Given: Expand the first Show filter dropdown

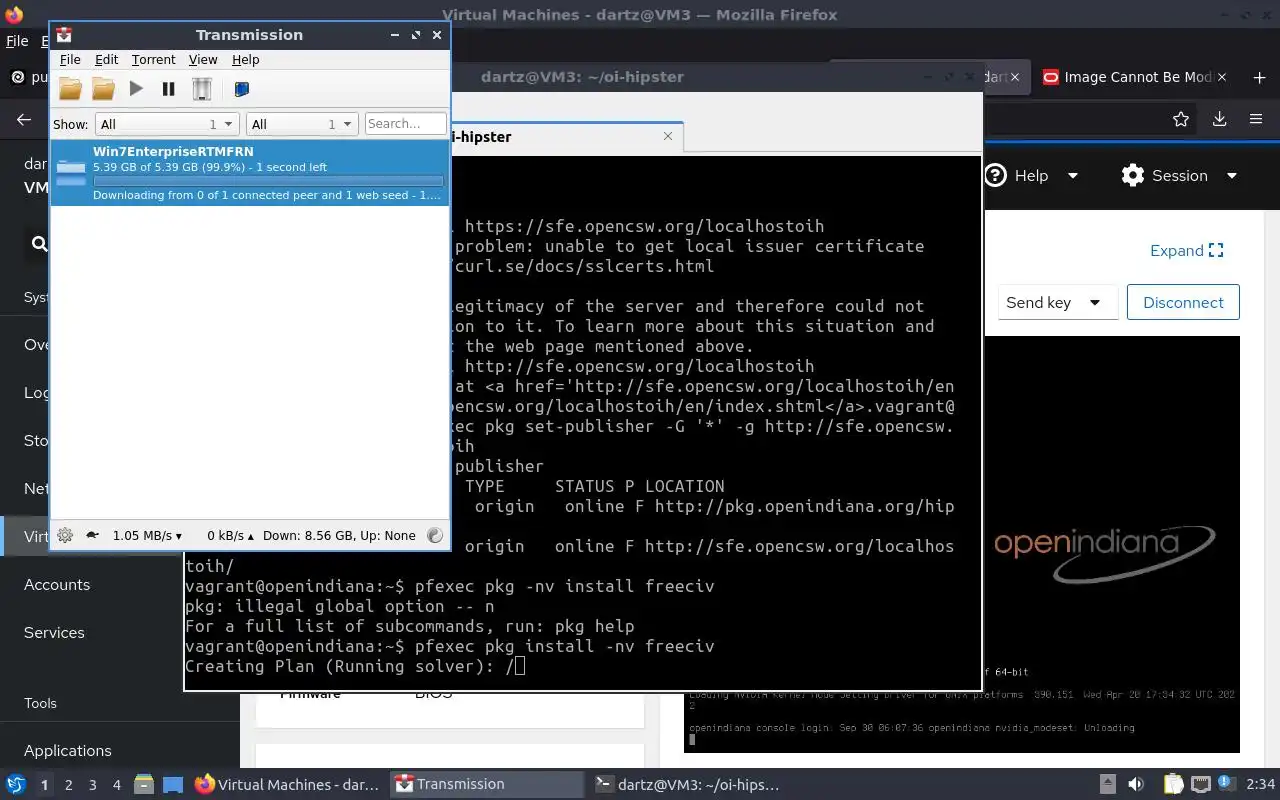Looking at the screenshot, I should pyautogui.click(x=167, y=124).
